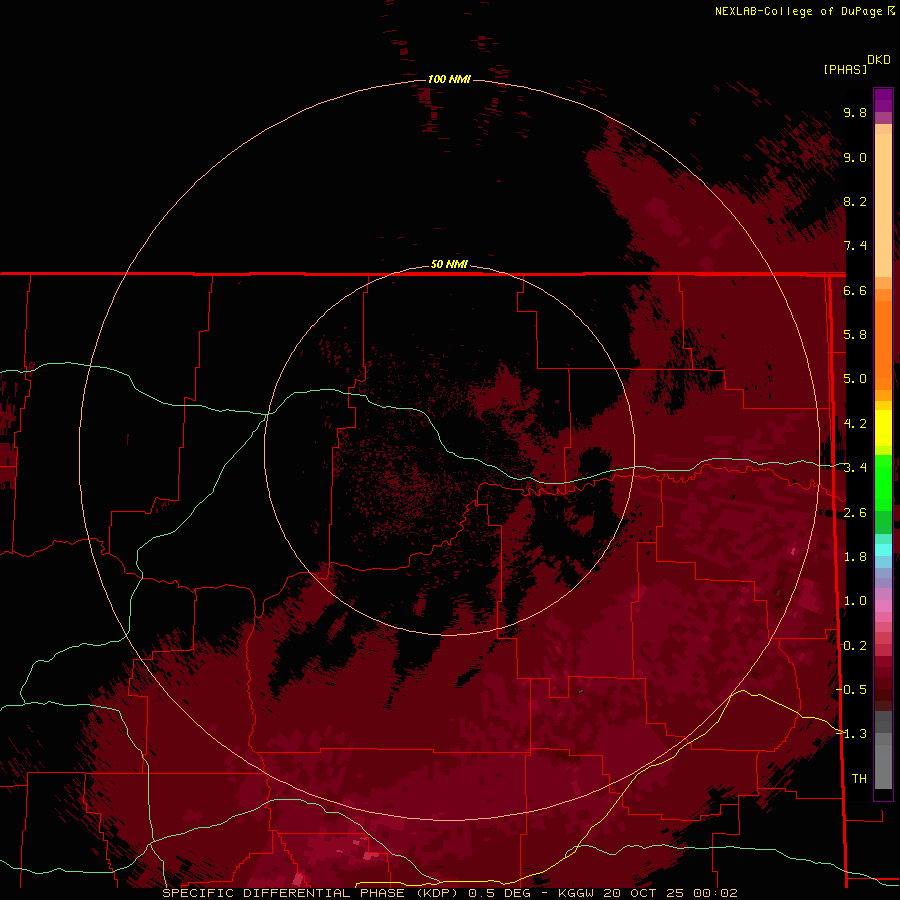
Task: Pick the yellow segment of the color bar
Action: [x=883, y=428]
